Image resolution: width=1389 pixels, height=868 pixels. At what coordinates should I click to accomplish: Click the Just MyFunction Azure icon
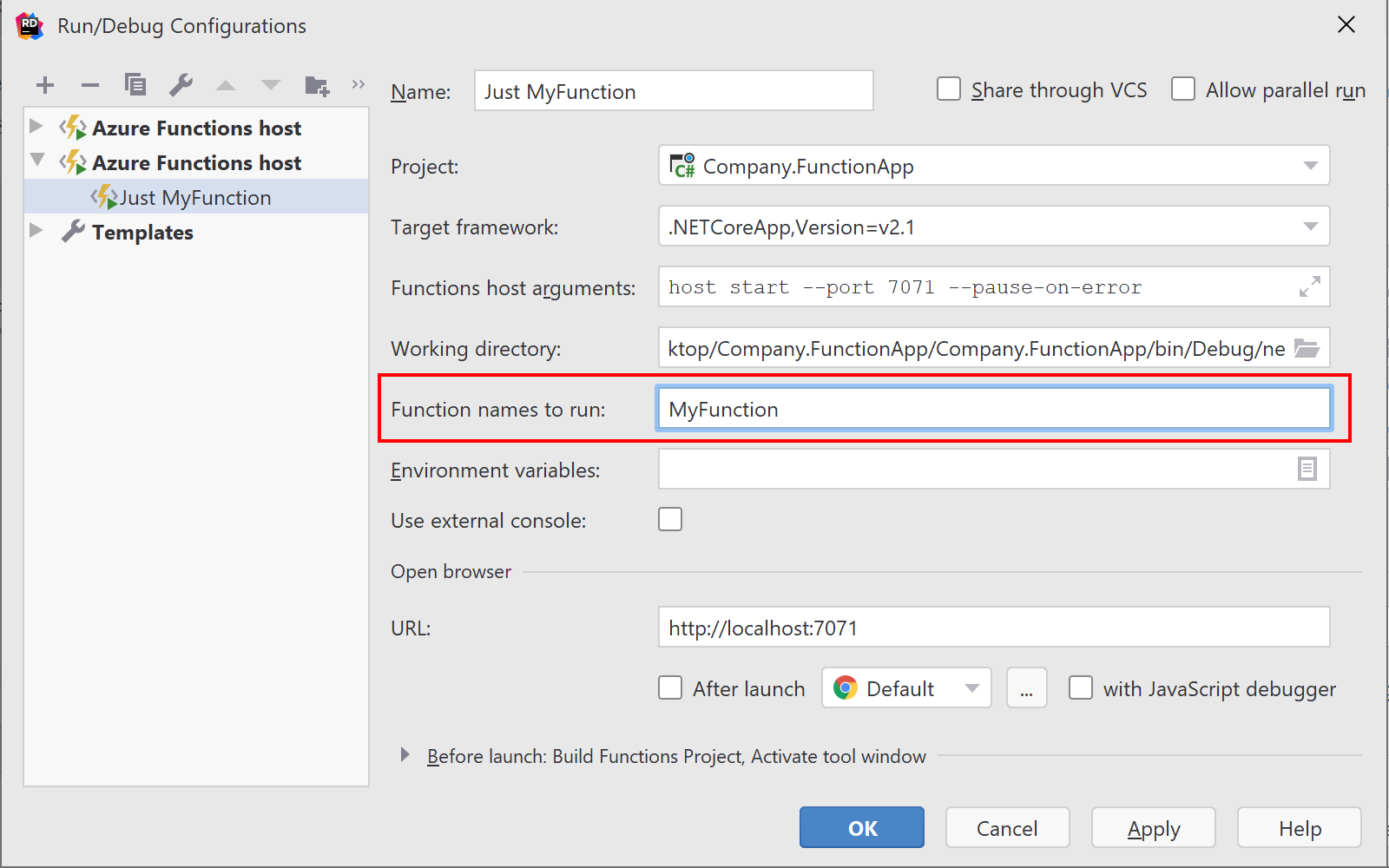point(104,197)
